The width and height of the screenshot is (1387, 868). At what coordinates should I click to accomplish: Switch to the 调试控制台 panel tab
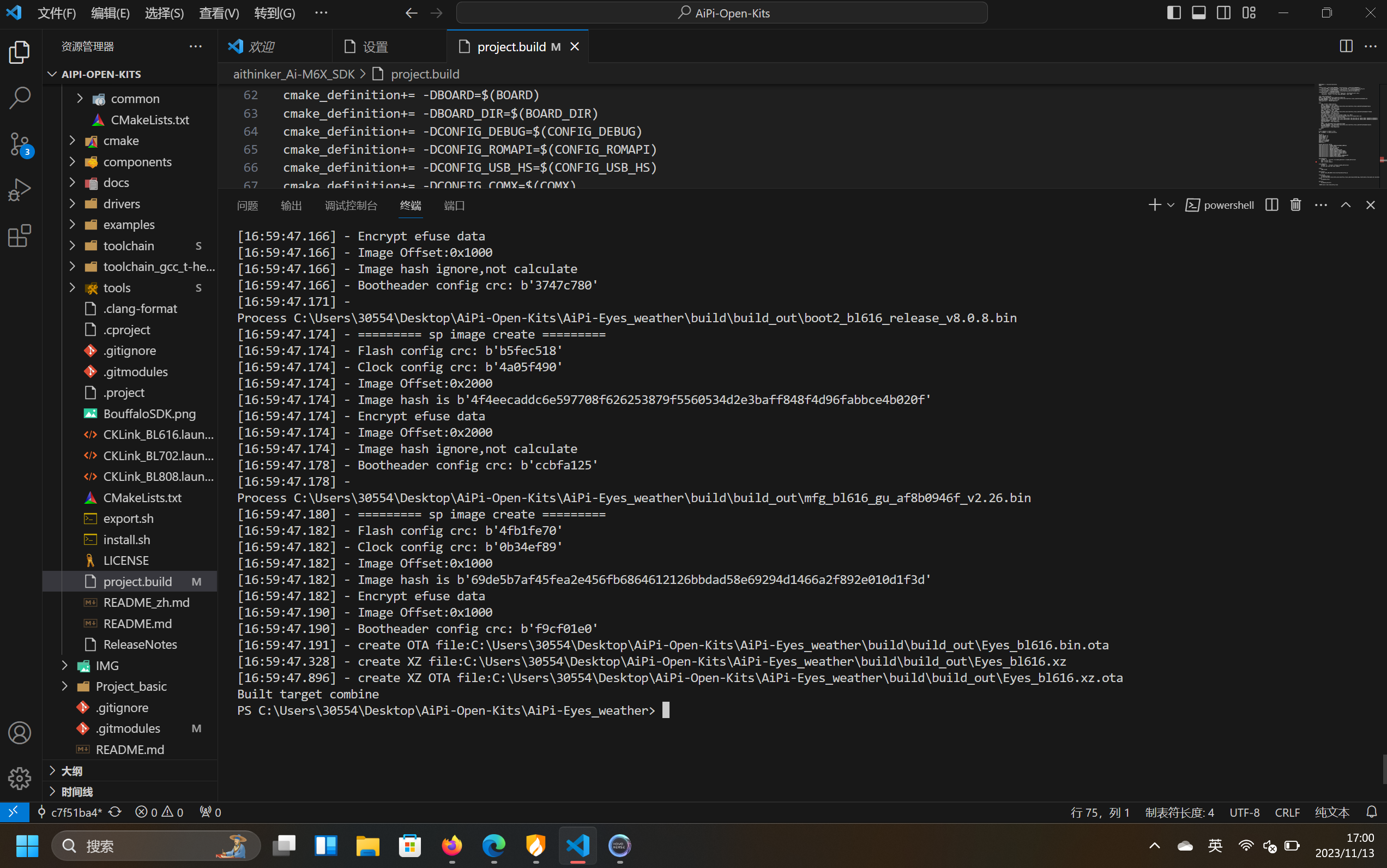click(351, 205)
